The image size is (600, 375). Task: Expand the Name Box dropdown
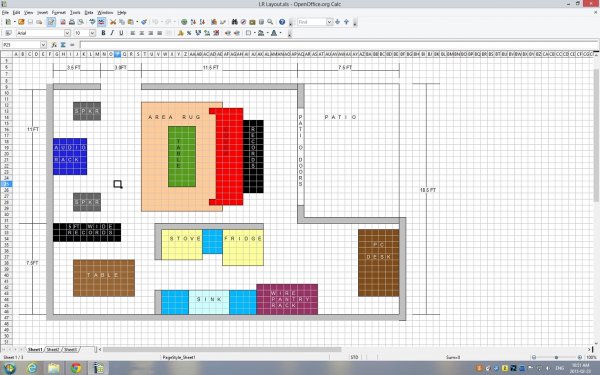[x=43, y=45]
